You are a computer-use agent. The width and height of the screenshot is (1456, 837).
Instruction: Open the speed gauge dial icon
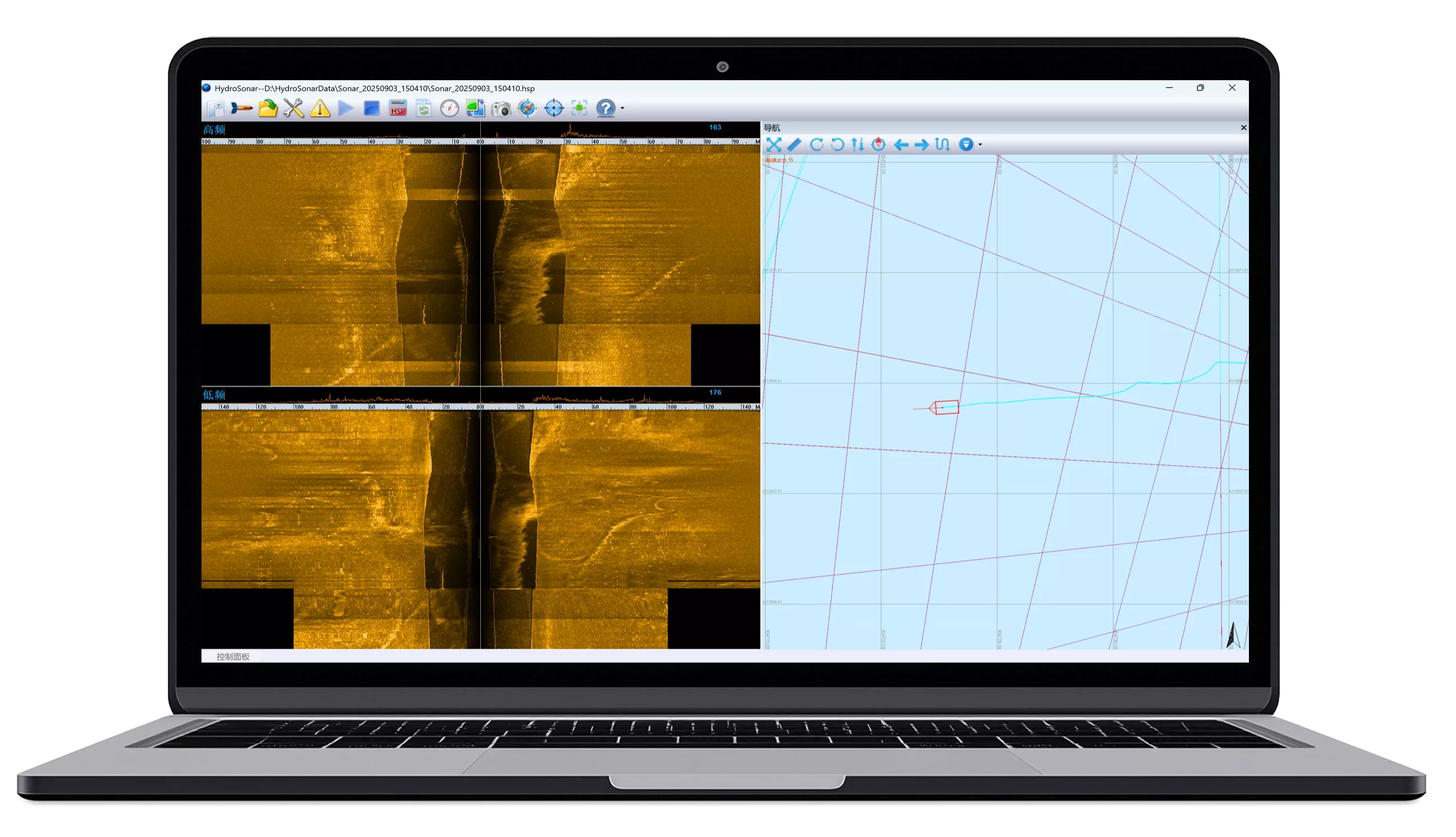coord(449,108)
